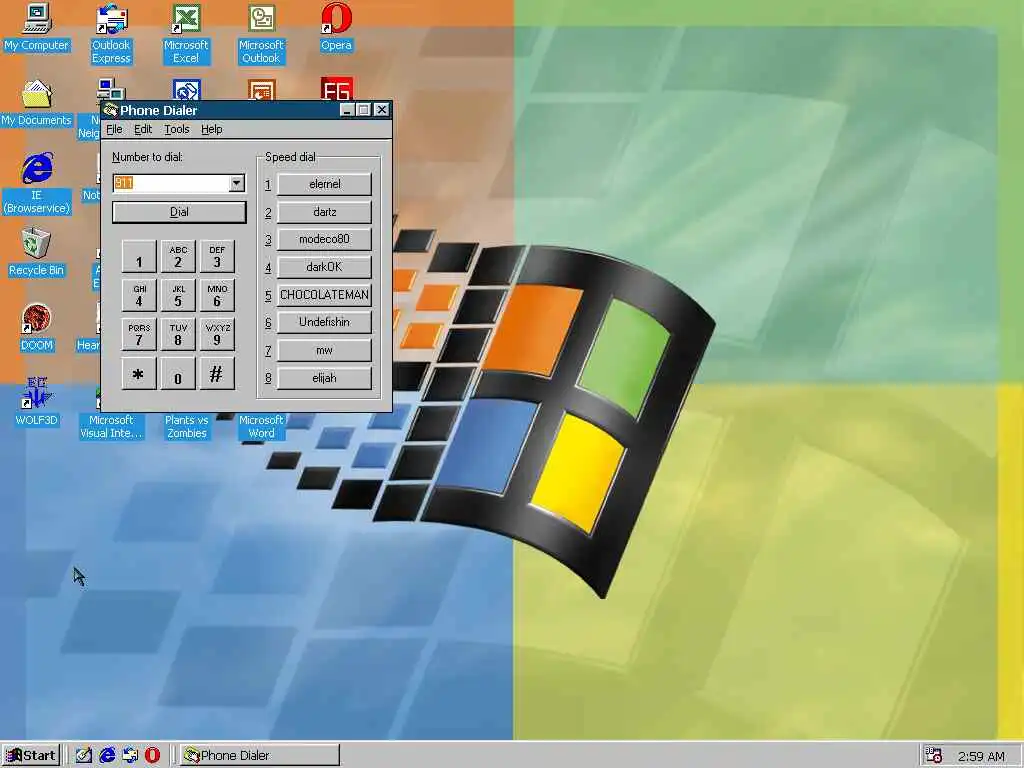Select Microsoft Word desktop icon
This screenshot has height=768, width=1024.
pos(261,426)
